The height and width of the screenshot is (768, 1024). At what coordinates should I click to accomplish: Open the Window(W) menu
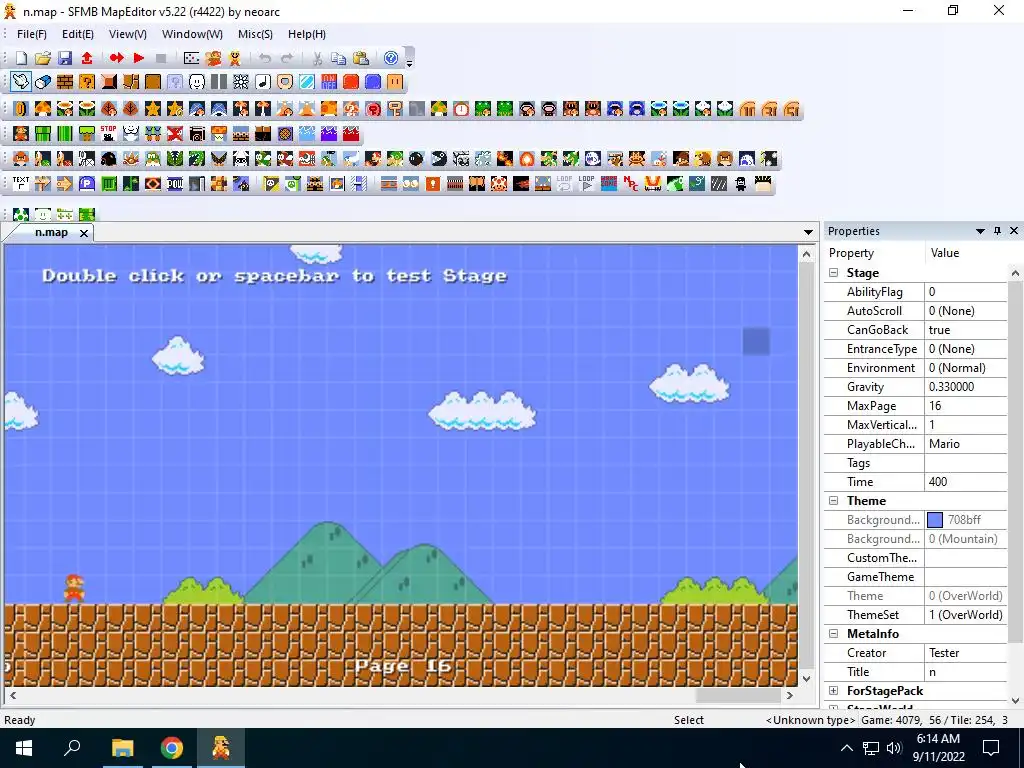[192, 34]
